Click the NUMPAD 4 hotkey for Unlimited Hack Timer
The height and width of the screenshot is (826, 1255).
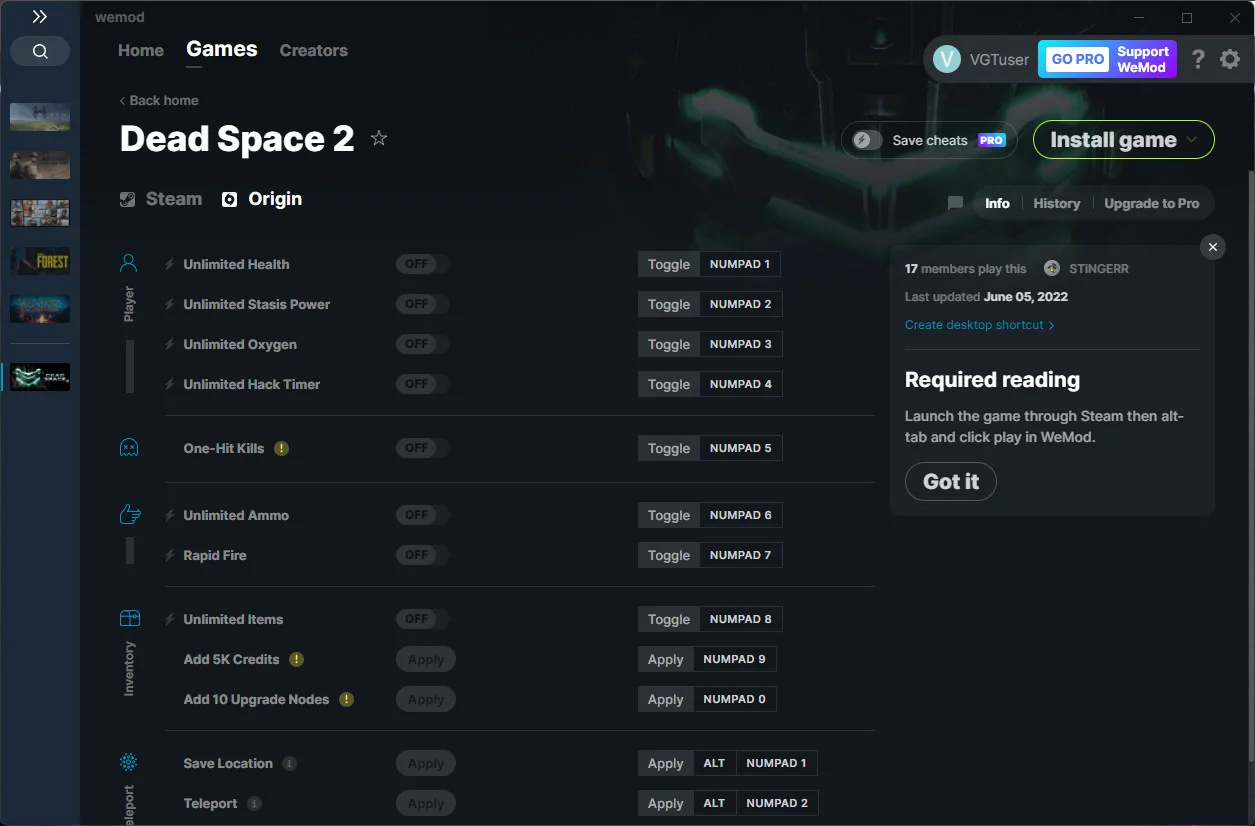pyautogui.click(x=741, y=384)
